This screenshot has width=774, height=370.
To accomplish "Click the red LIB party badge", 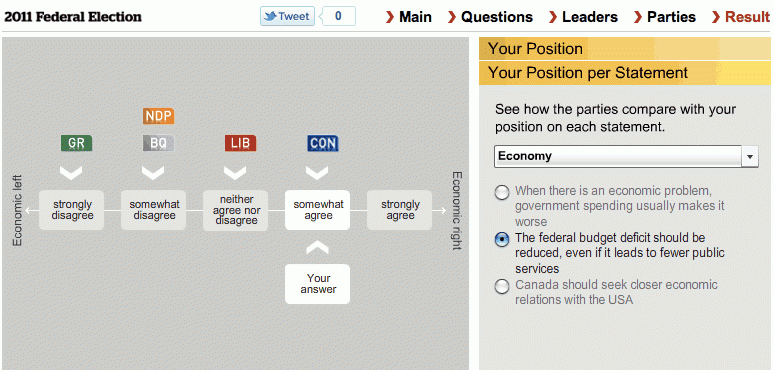I will tap(240, 143).
